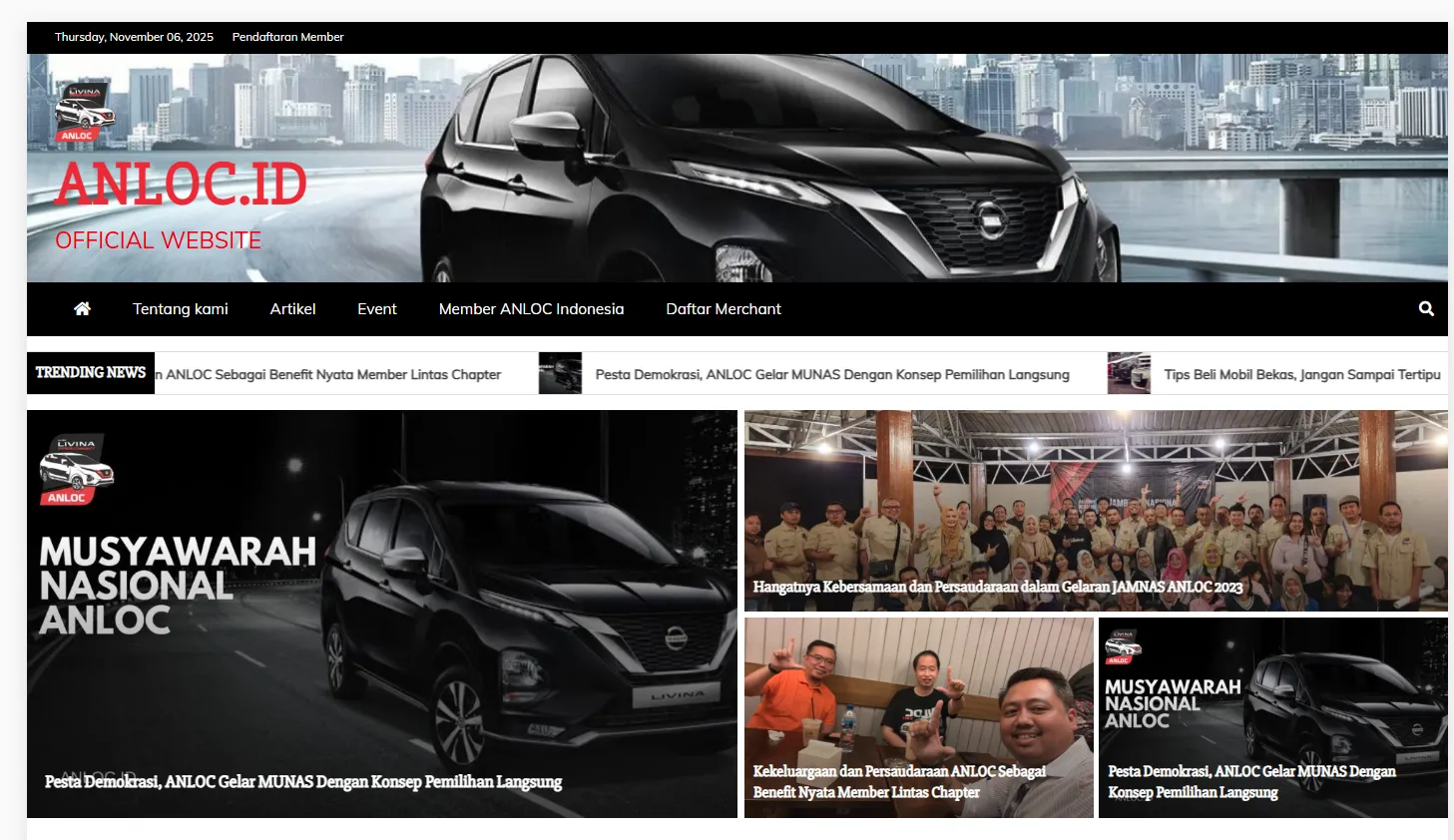Click the car lot thumbnail in ticker
The width and height of the screenshot is (1454, 840).
coord(1129,374)
